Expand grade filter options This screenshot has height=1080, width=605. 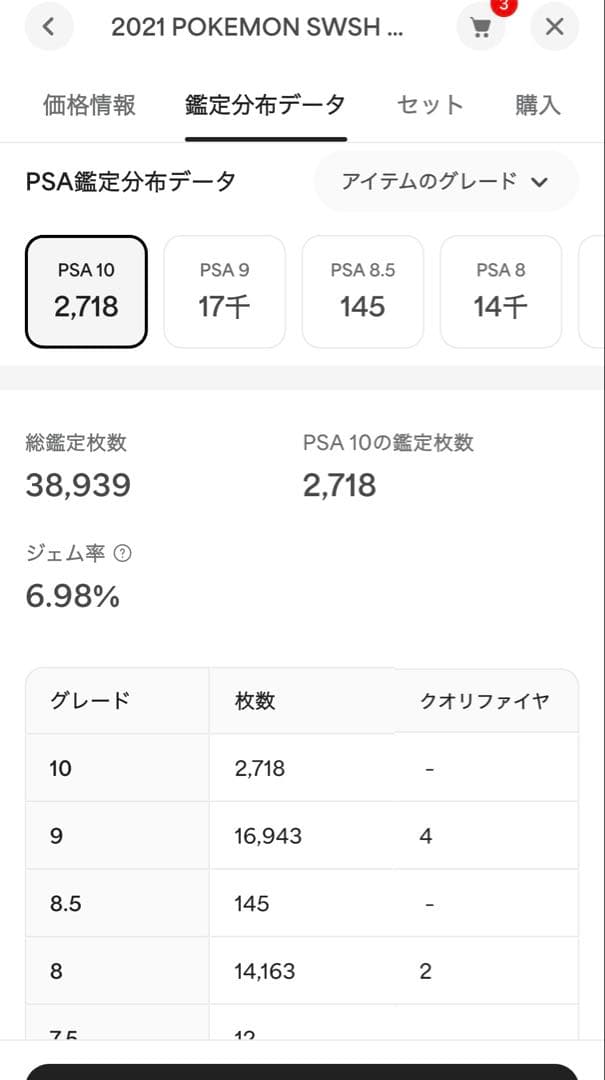click(445, 182)
